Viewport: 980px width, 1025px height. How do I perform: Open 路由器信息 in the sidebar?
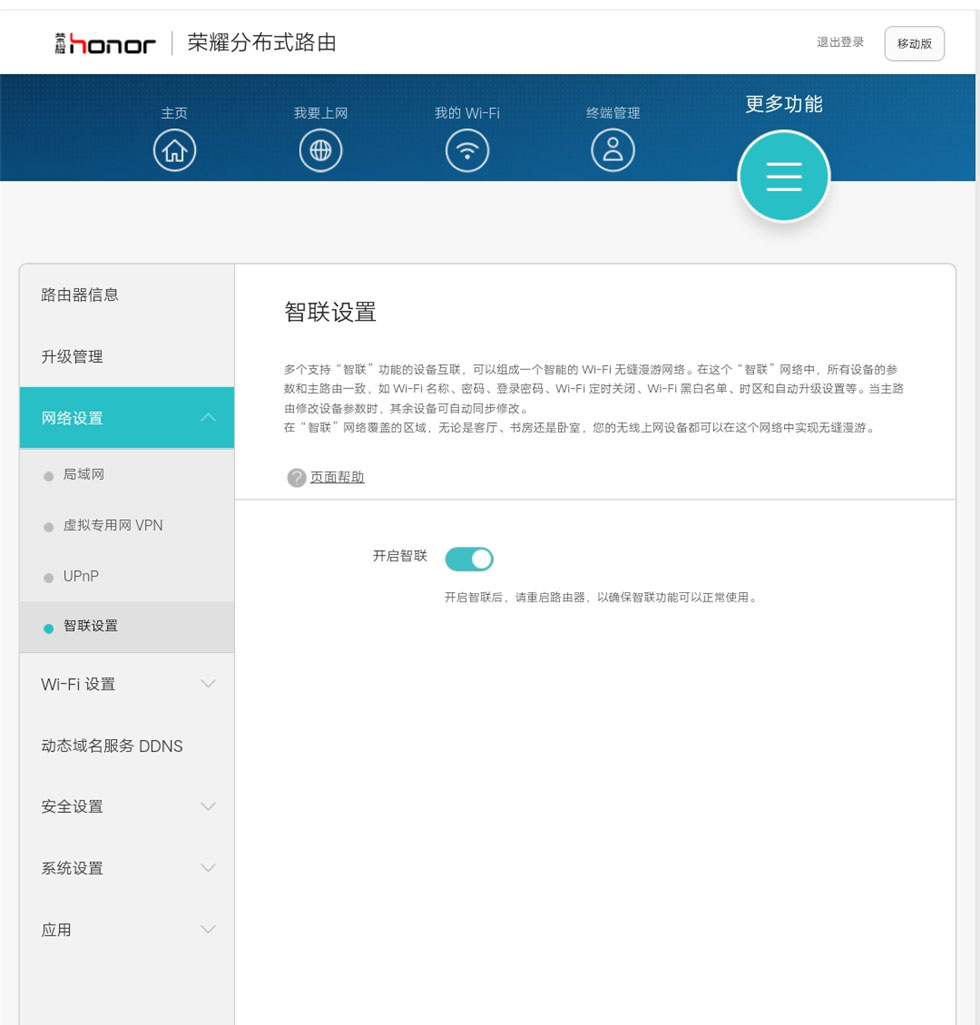pos(80,295)
